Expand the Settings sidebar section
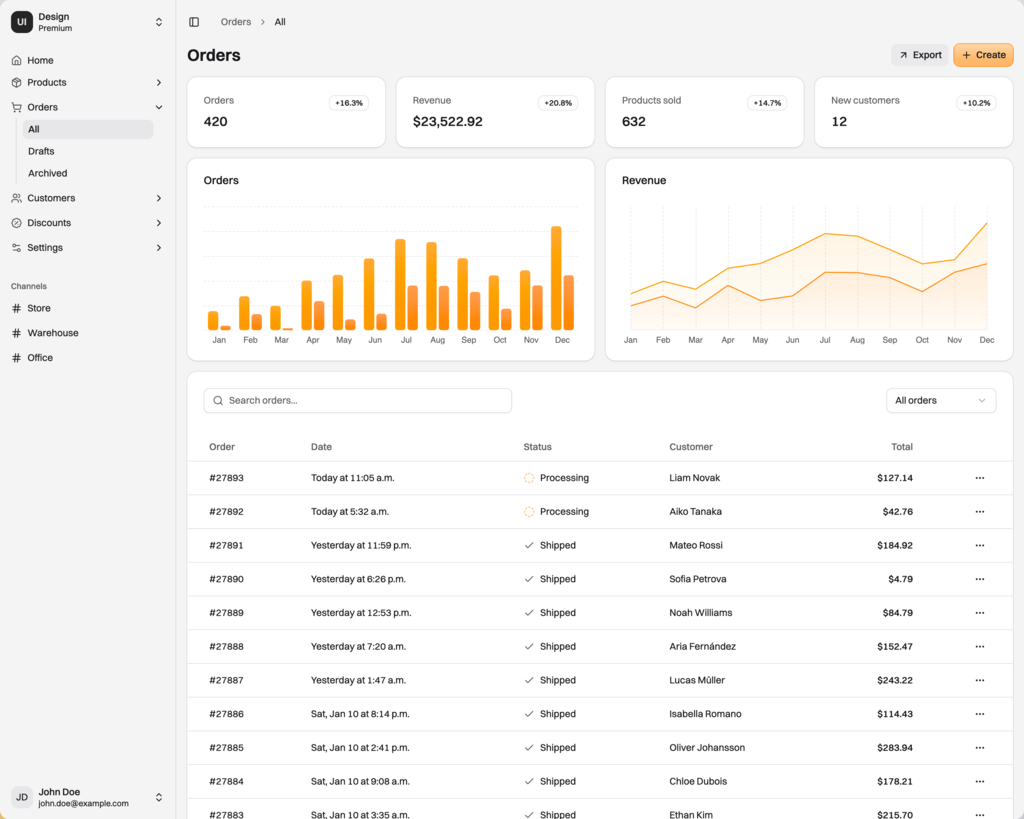 click(x=158, y=248)
